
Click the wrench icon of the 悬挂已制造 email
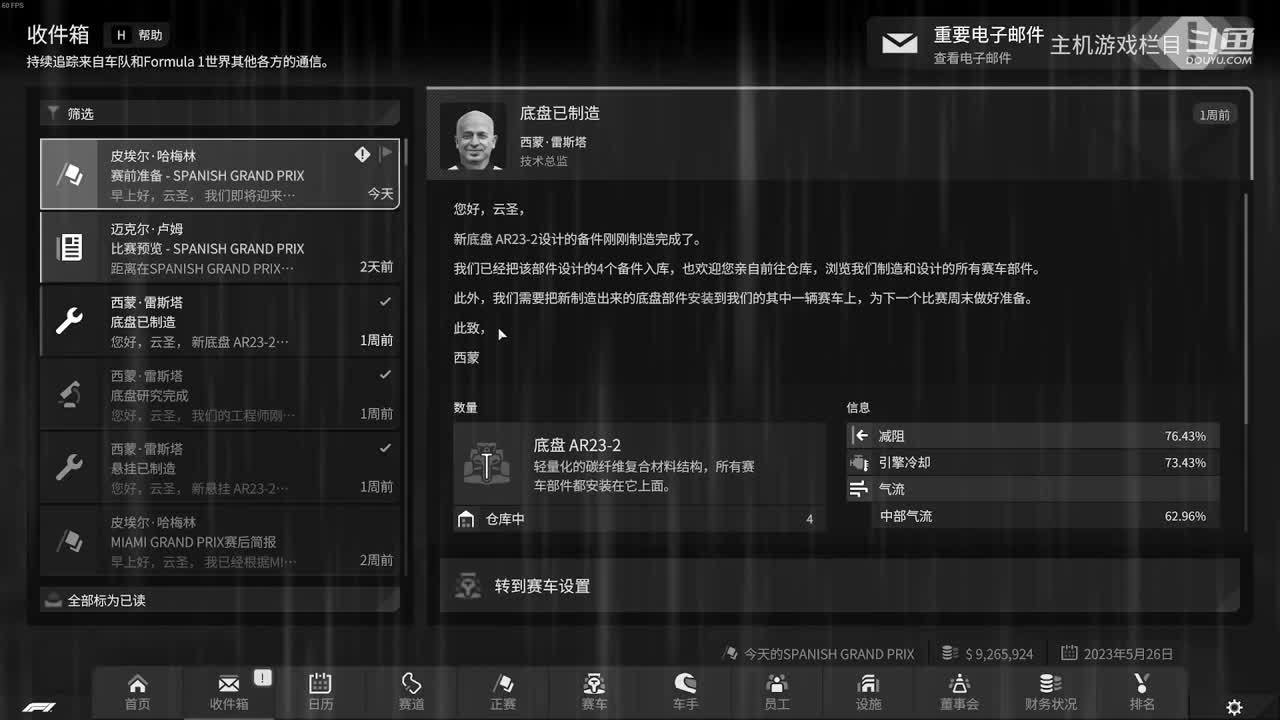[70, 467]
